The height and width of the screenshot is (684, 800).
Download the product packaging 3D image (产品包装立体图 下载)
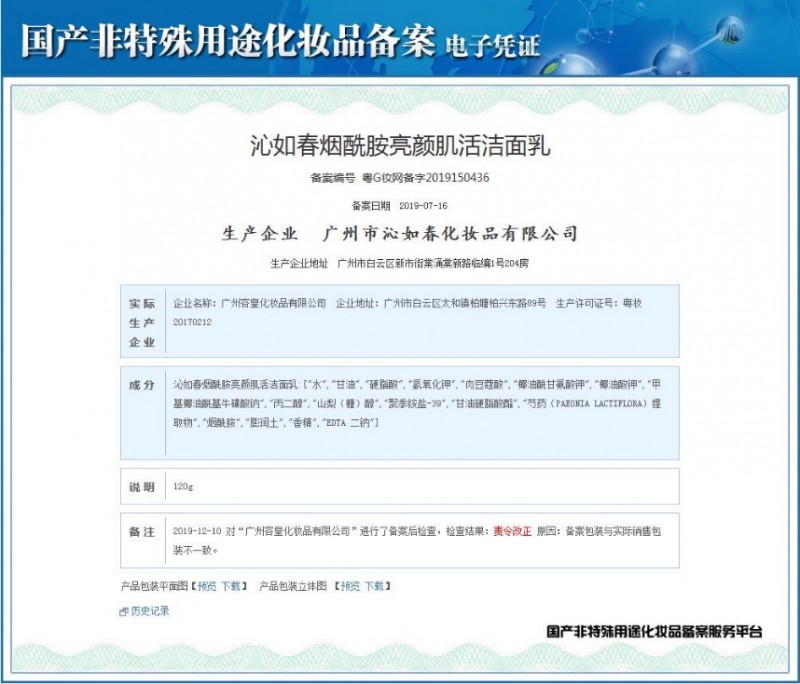373,586
